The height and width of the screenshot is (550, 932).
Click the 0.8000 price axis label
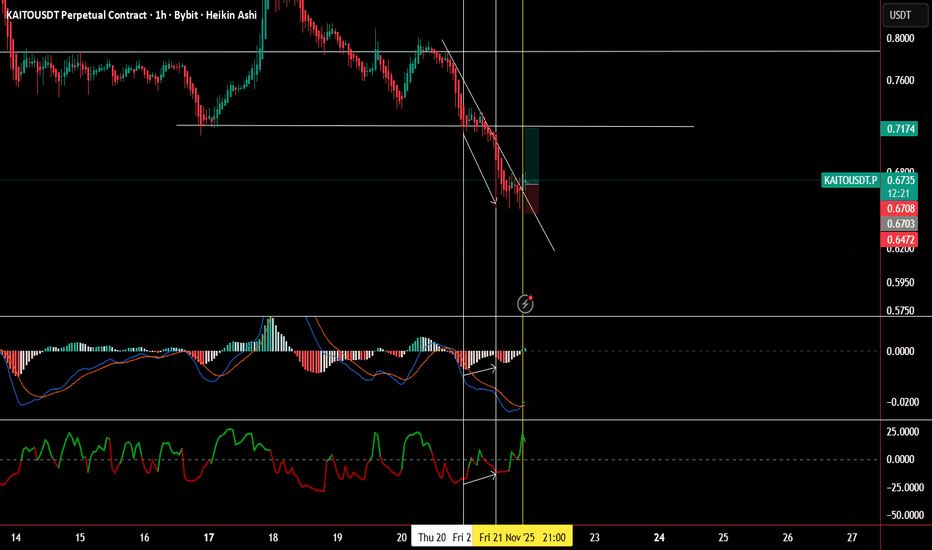[900, 38]
